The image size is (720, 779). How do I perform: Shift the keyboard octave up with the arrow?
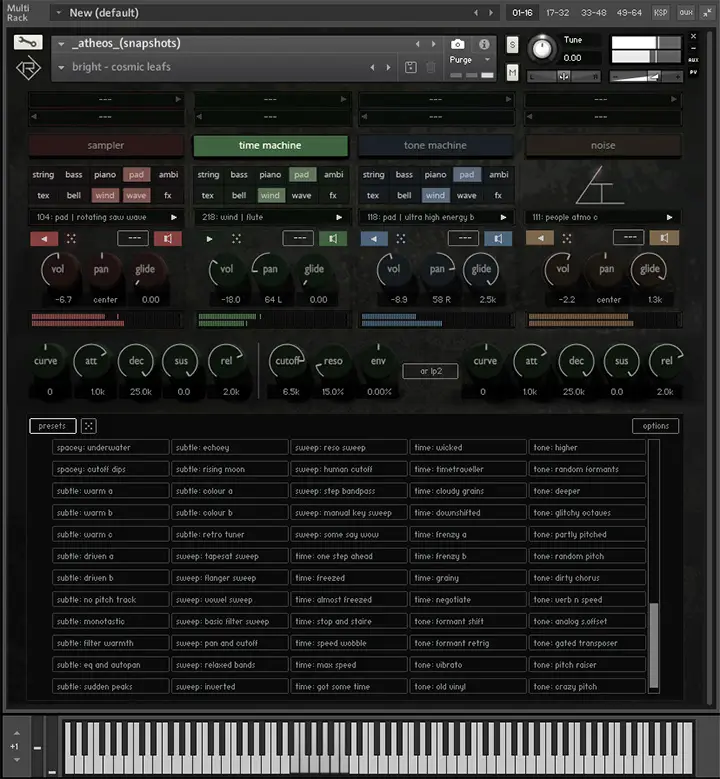click(17, 733)
